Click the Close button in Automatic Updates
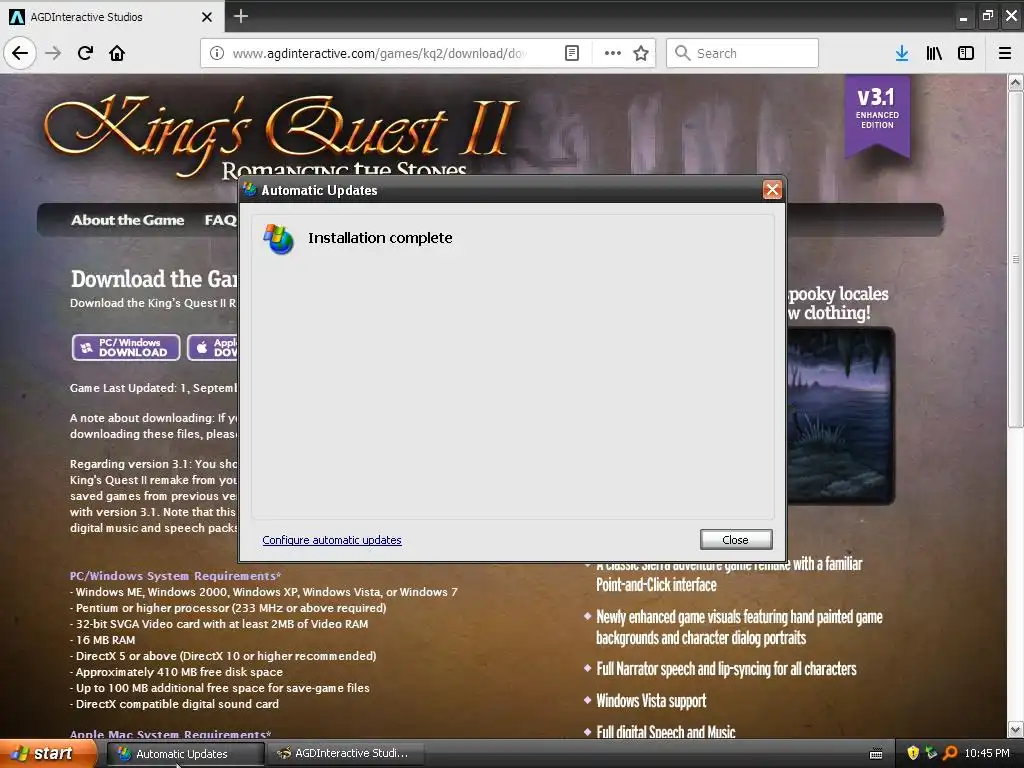This screenshot has width=1024, height=768. [736, 539]
